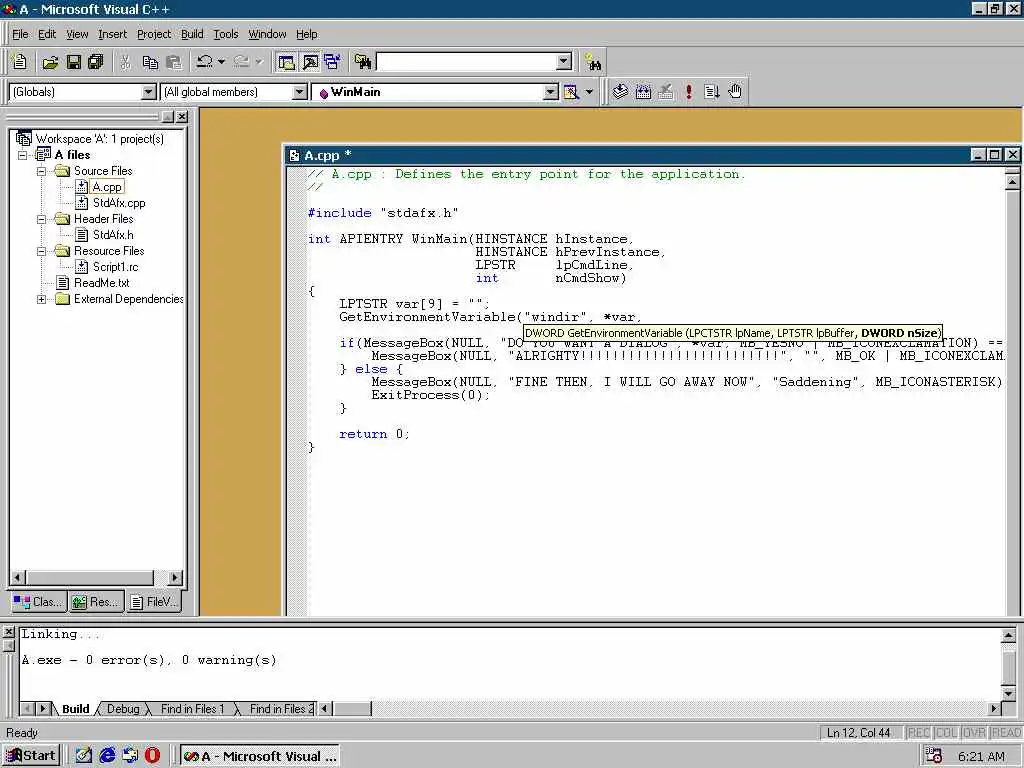Select ReadMe.txt in the file tree
1024x768 pixels.
101,283
